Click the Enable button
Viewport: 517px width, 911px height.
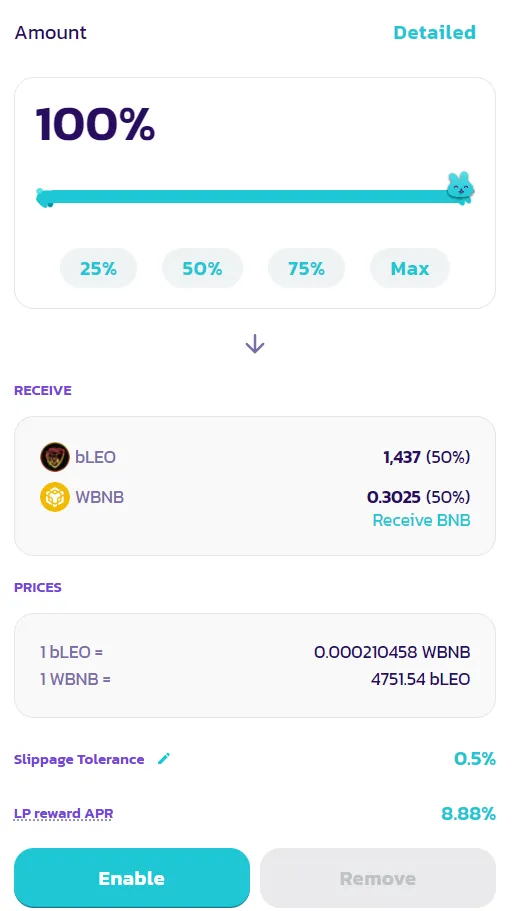[132, 878]
